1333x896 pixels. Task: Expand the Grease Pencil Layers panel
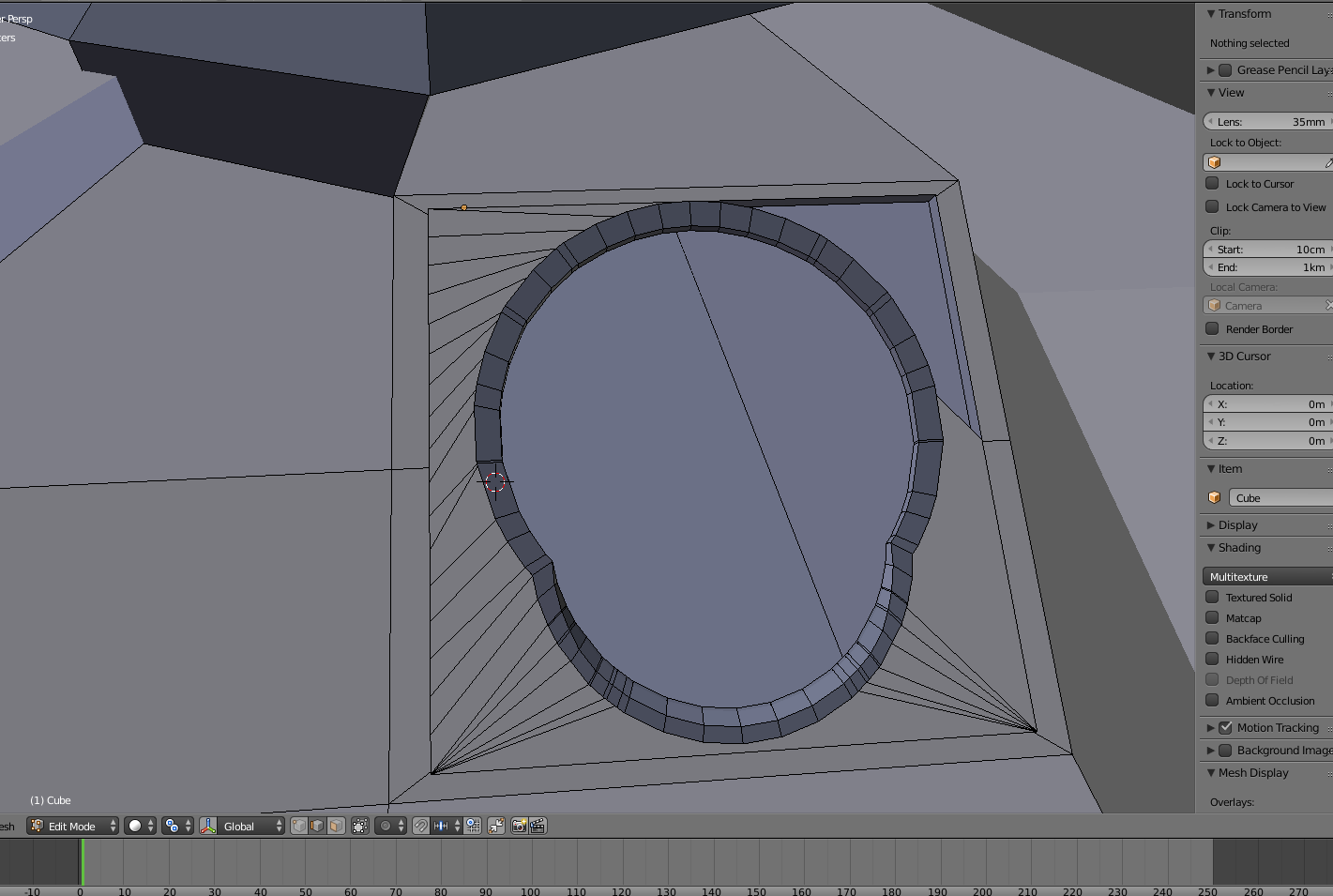[1211, 69]
